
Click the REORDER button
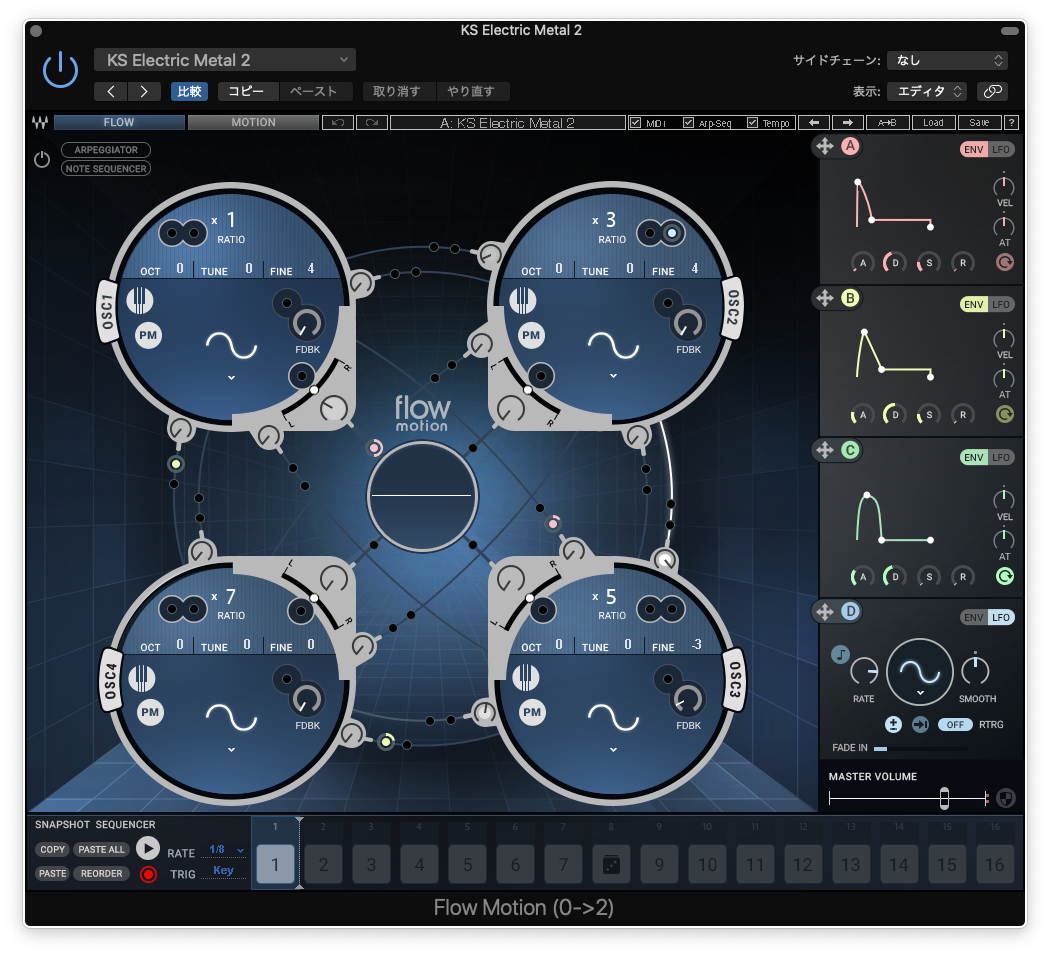point(101,874)
